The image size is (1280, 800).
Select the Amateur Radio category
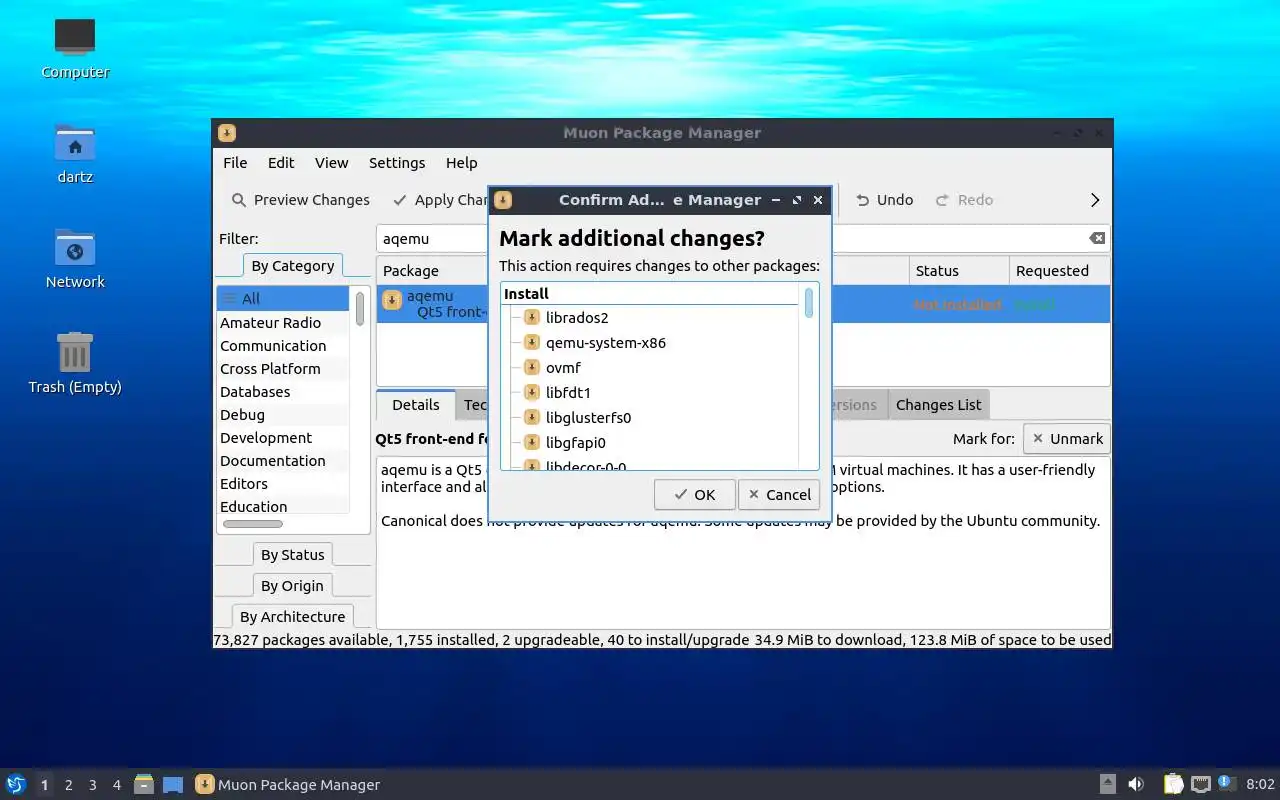click(x=283, y=323)
